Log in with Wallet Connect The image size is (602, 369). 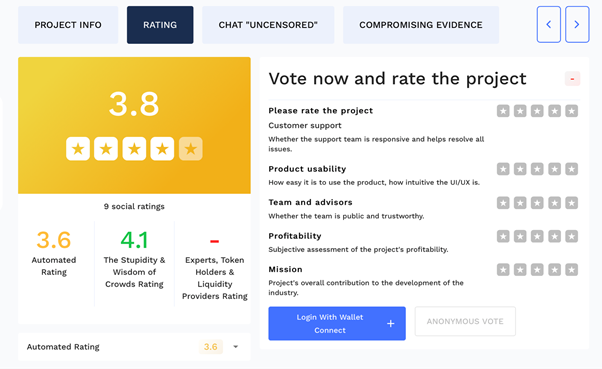[x=337, y=323]
